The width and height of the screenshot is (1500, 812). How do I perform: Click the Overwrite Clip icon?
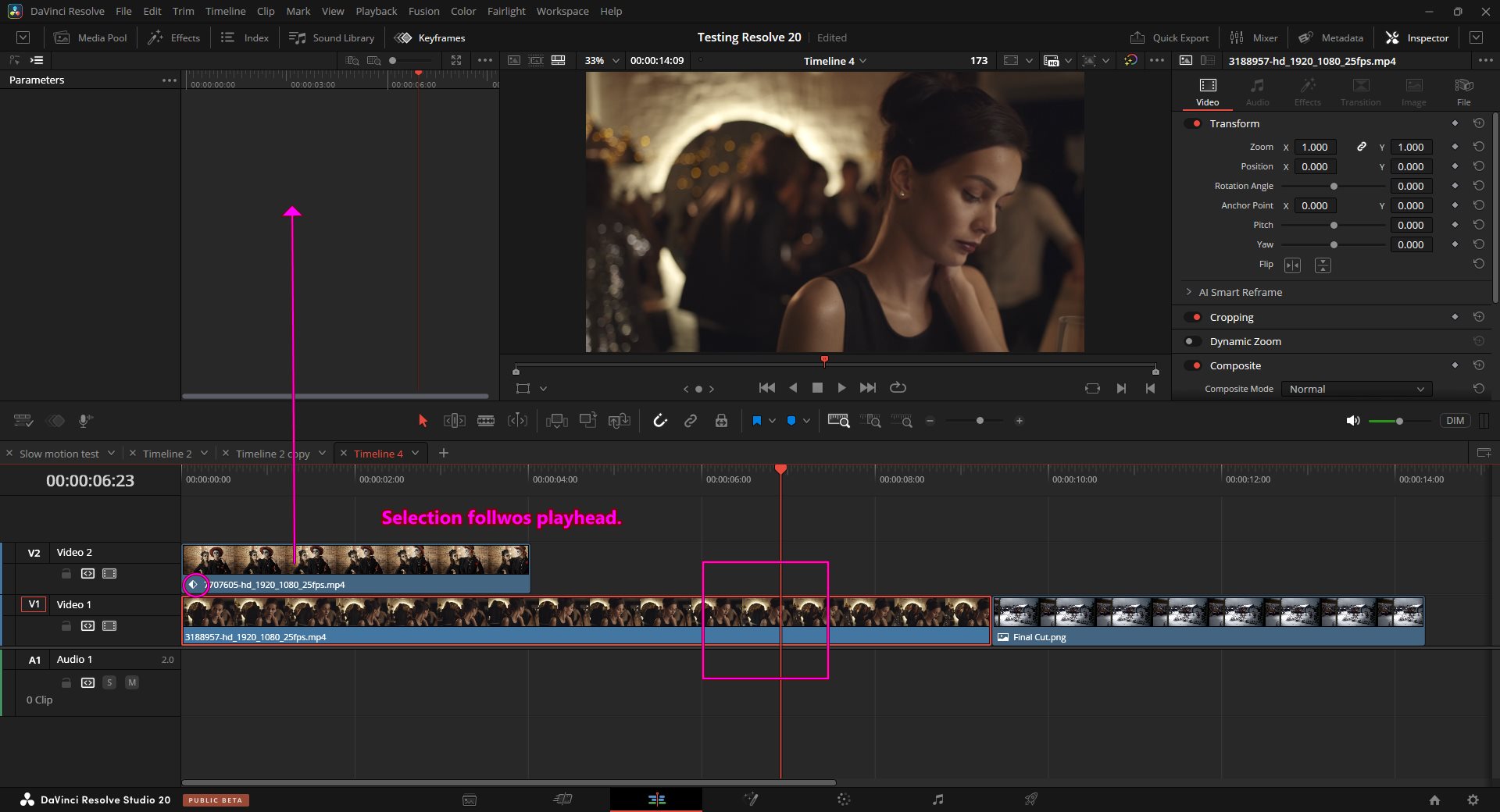tap(587, 420)
